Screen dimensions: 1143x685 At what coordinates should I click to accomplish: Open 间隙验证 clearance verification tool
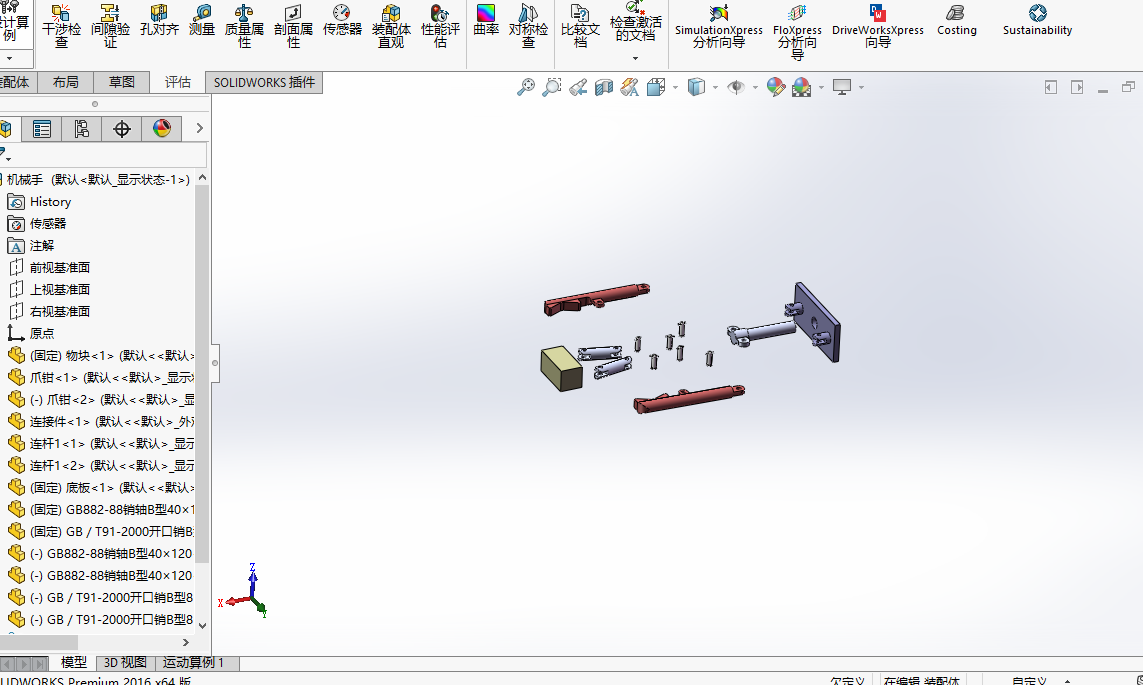(x=110, y=26)
